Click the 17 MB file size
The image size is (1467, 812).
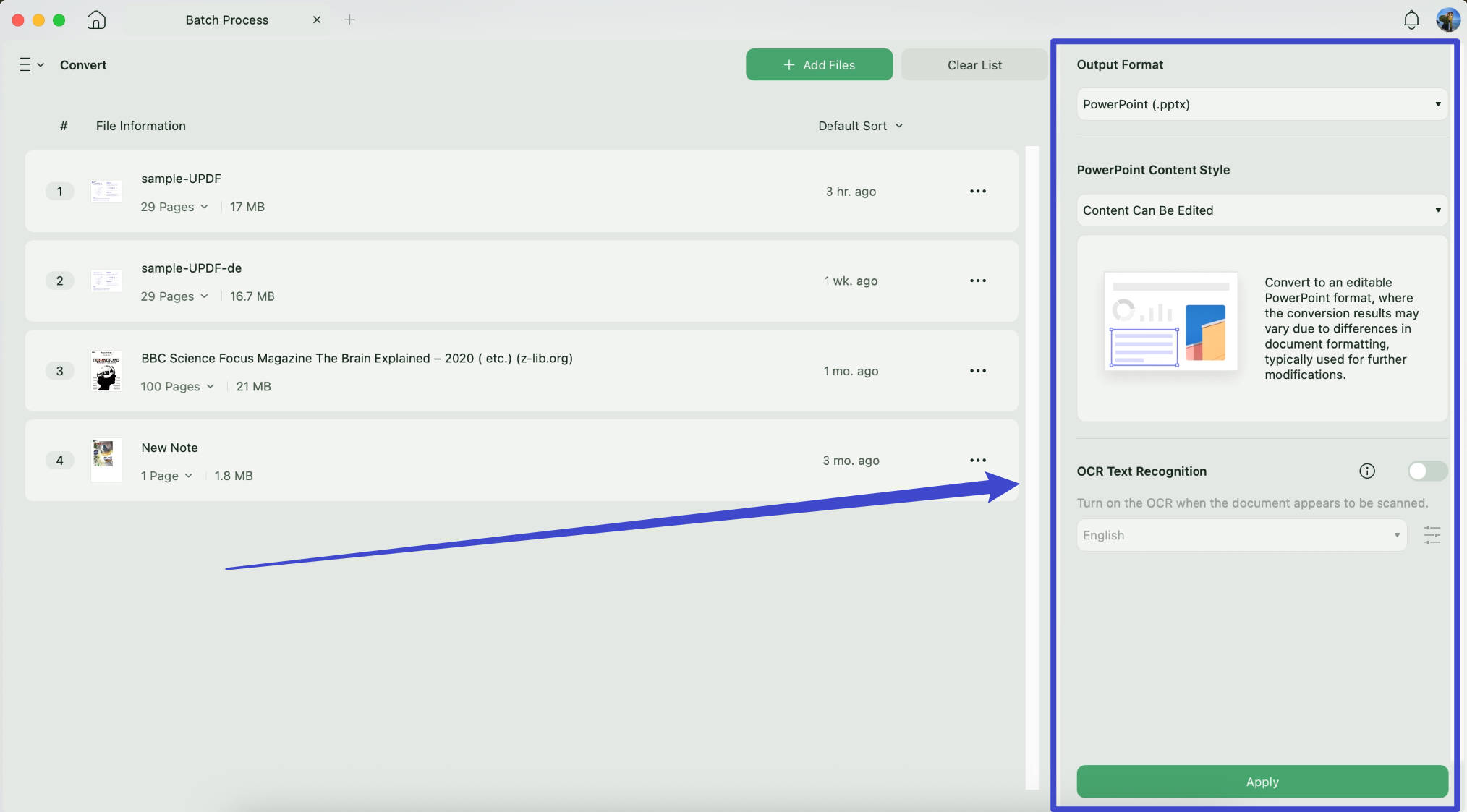(247, 207)
